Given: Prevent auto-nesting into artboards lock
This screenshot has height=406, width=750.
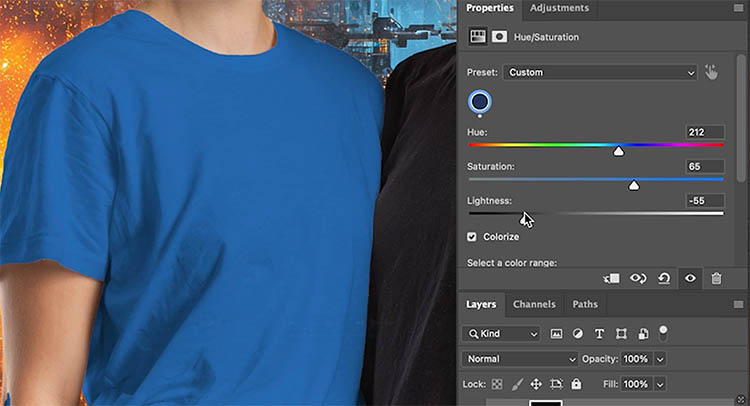Looking at the screenshot, I should pyautogui.click(x=556, y=384).
